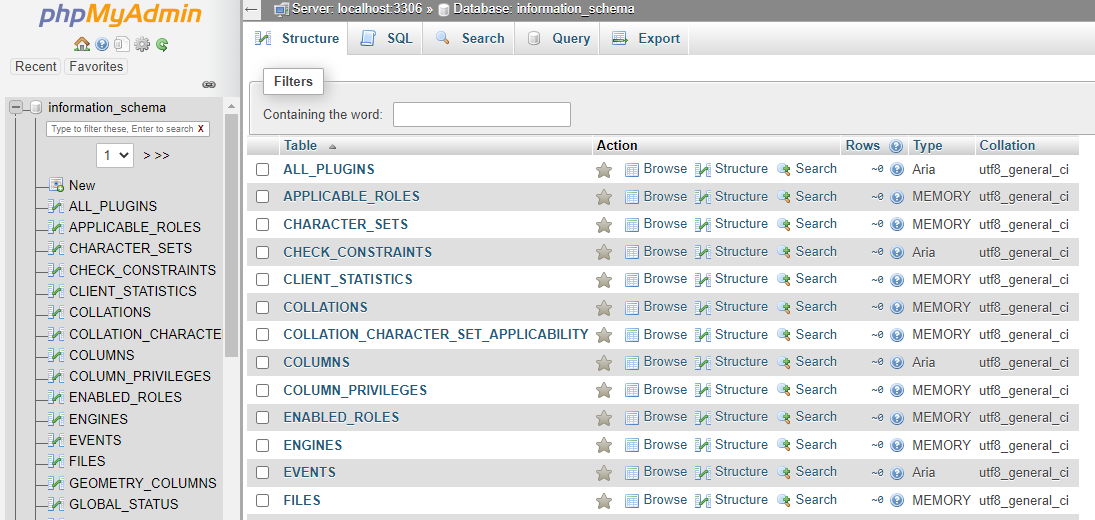Image resolution: width=1095 pixels, height=520 pixels.
Task: Open navigation panel settings gear icon
Action: tap(142, 44)
